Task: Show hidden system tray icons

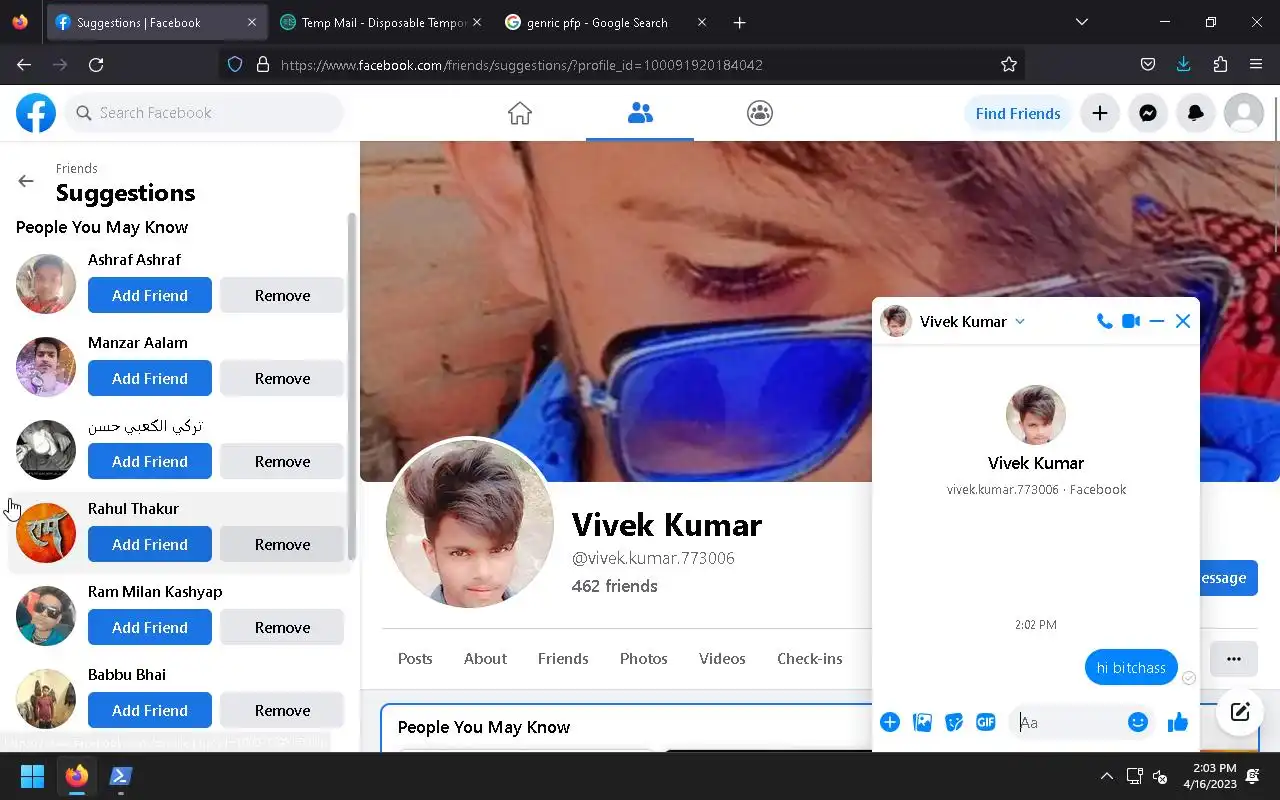Action: pos(1106,776)
